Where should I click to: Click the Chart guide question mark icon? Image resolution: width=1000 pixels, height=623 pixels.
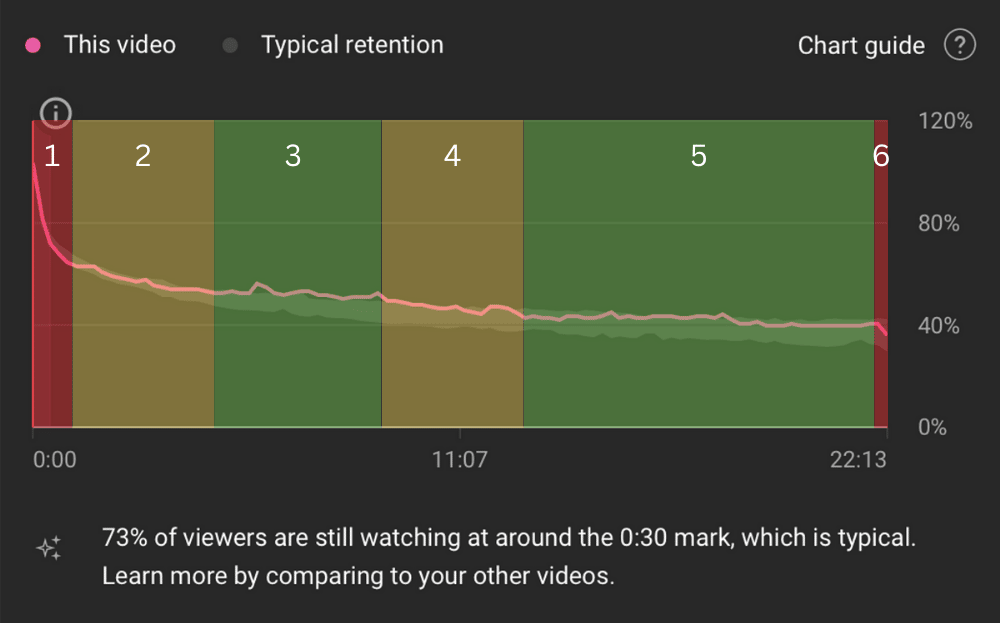[x=959, y=45]
